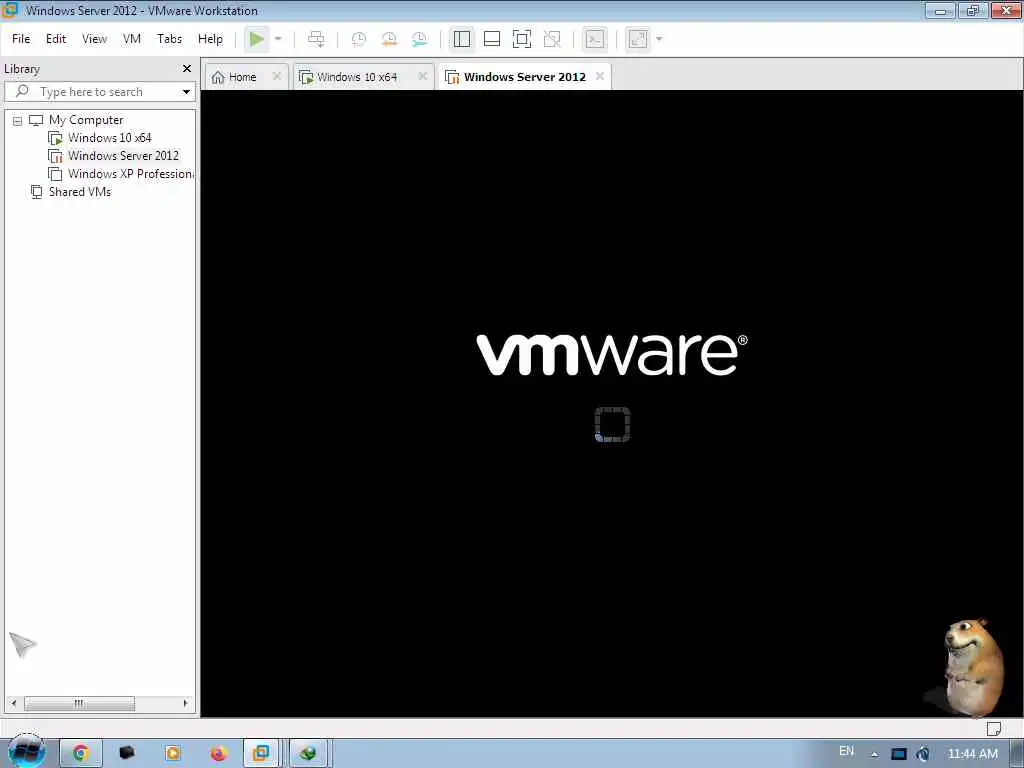Open the black cube taskbar application
The height and width of the screenshot is (768, 1024).
(127, 754)
